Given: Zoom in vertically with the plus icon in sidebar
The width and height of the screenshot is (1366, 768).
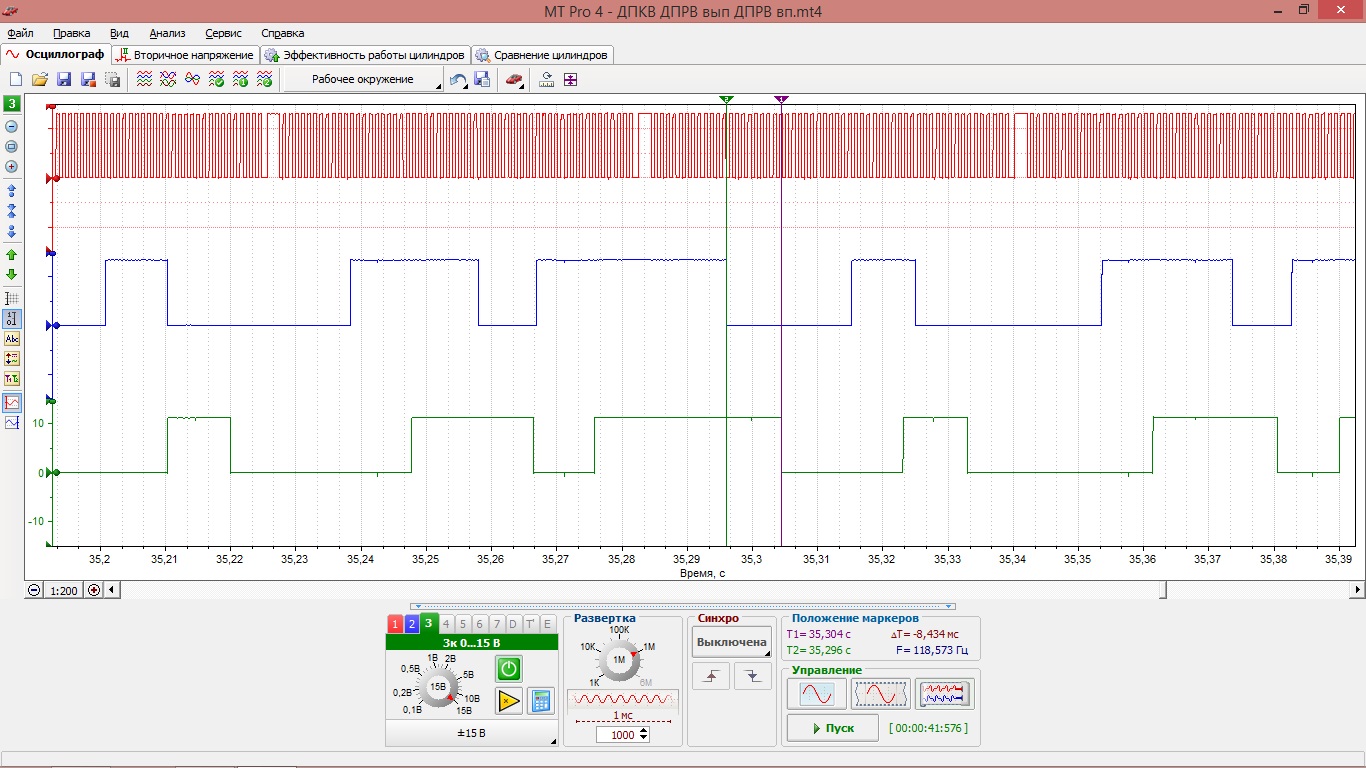Looking at the screenshot, I should pyautogui.click(x=12, y=167).
